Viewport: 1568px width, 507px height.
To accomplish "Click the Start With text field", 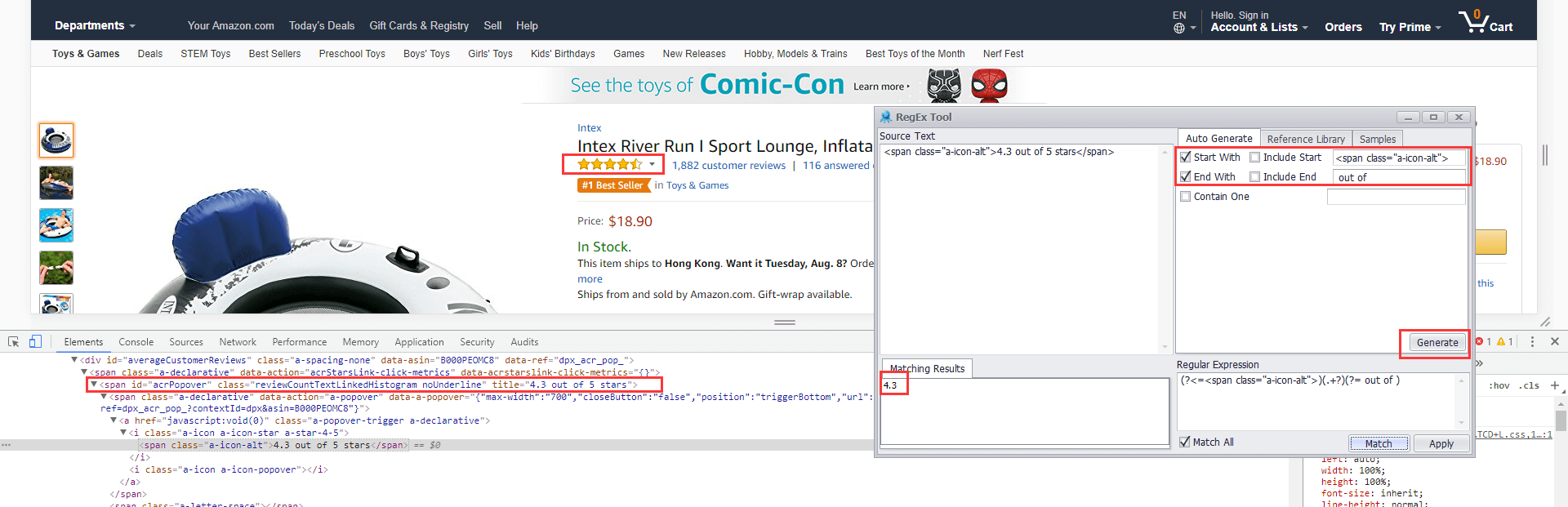I will click(1400, 158).
